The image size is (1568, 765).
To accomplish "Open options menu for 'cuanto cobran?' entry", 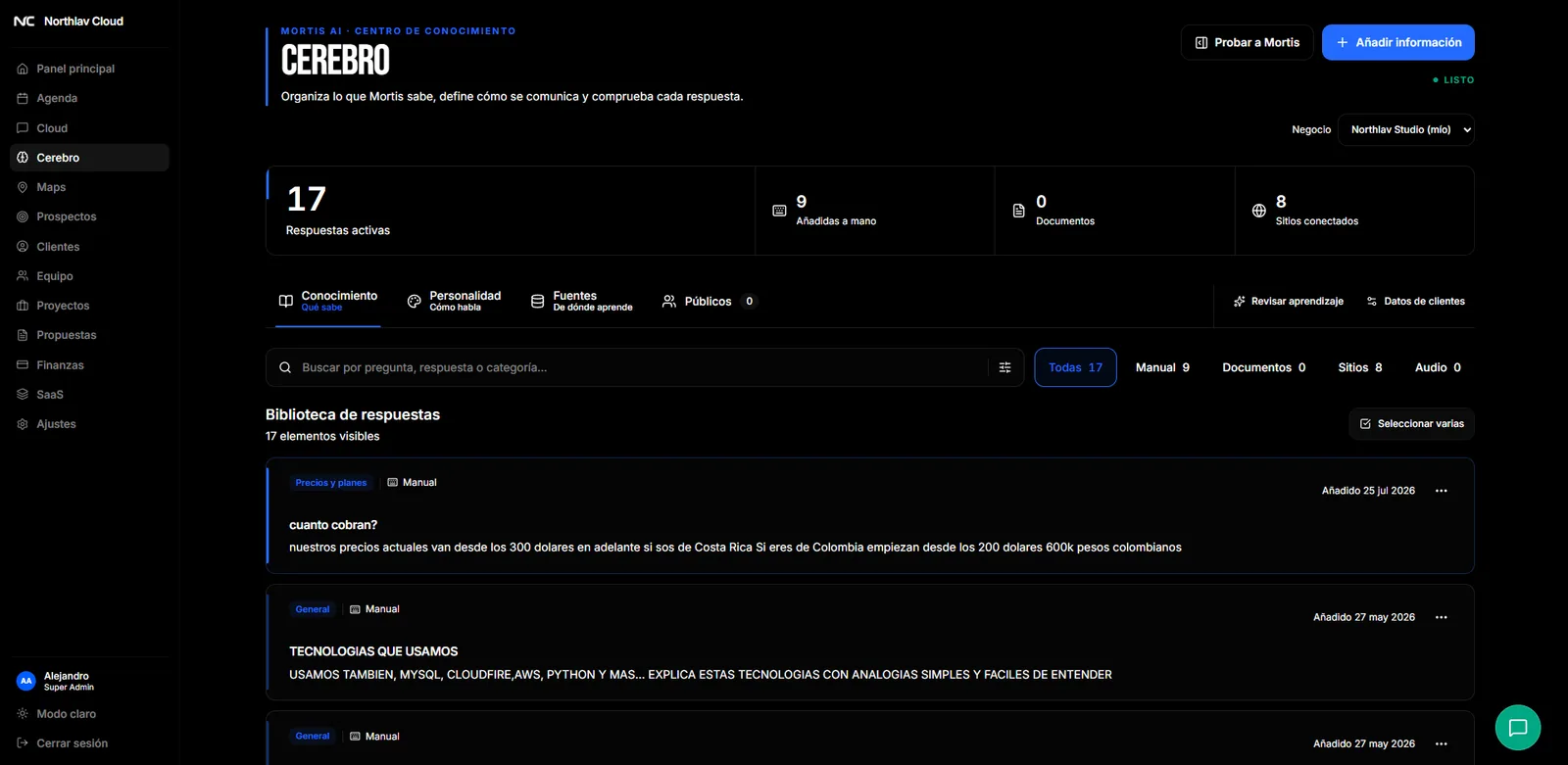I will pyautogui.click(x=1441, y=491).
